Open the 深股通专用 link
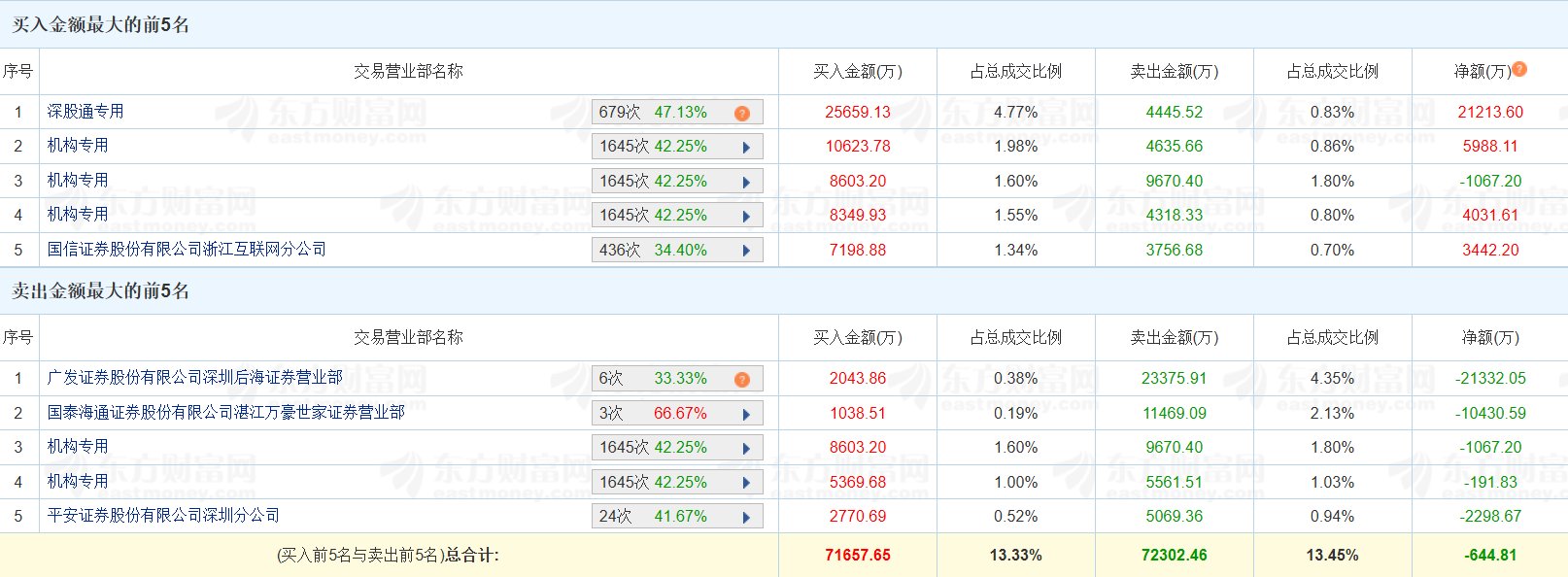1568x577 pixels. click(x=85, y=112)
